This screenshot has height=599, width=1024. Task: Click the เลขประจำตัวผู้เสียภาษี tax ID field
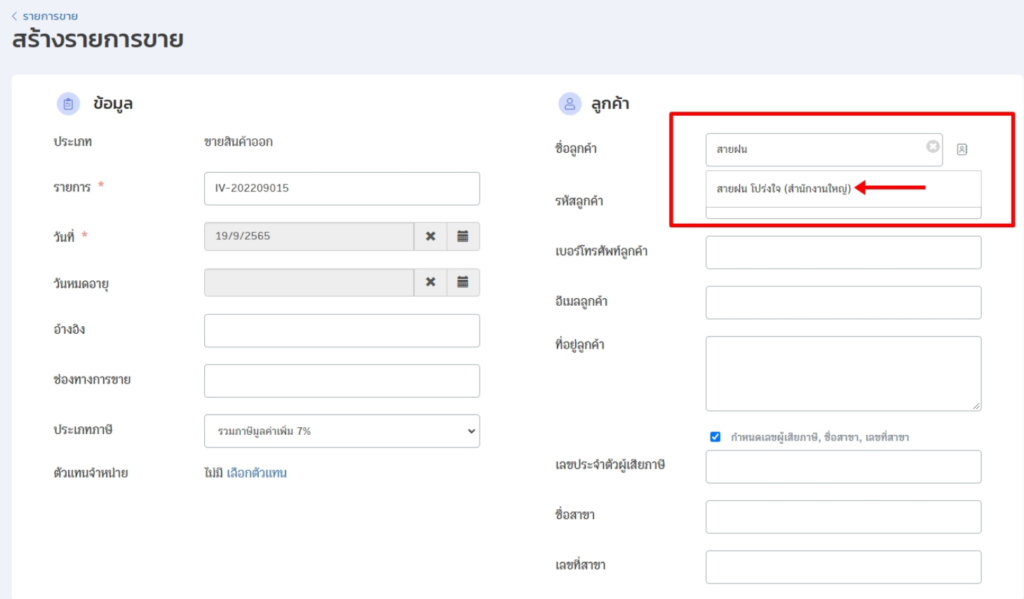click(x=843, y=466)
